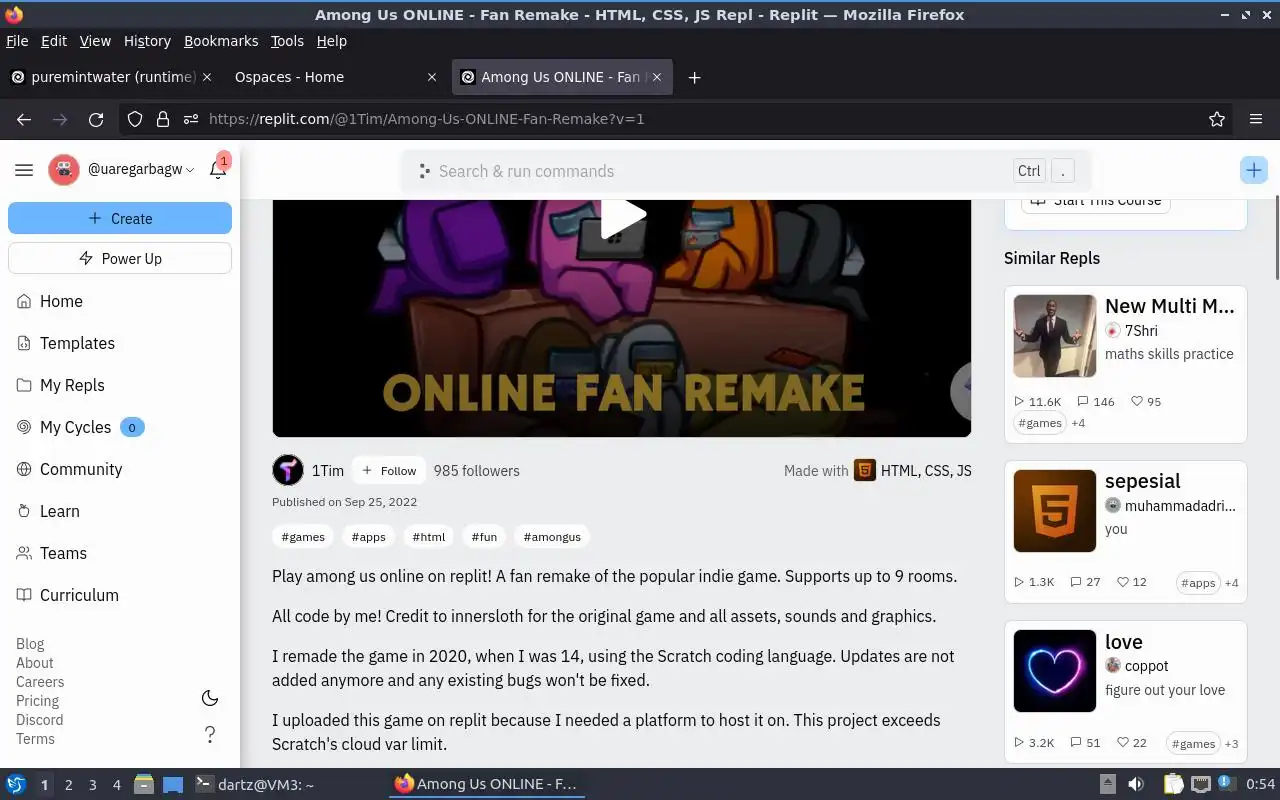
Task: Reload the page in Firefox
Action: pos(96,119)
